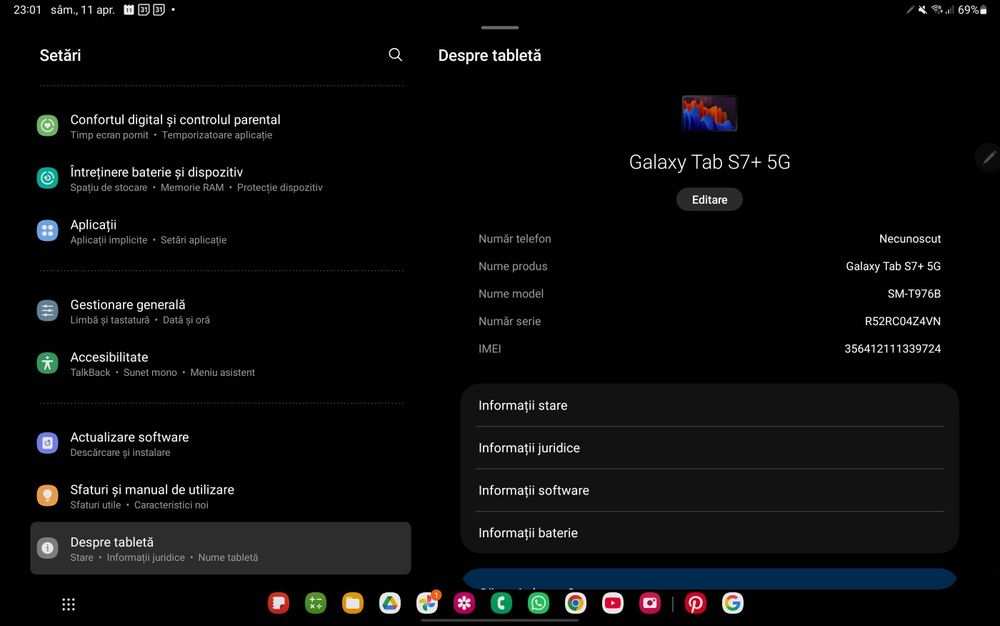Launch Pinterest from recent apps
The image size is (1000, 626).
pyautogui.click(x=695, y=603)
